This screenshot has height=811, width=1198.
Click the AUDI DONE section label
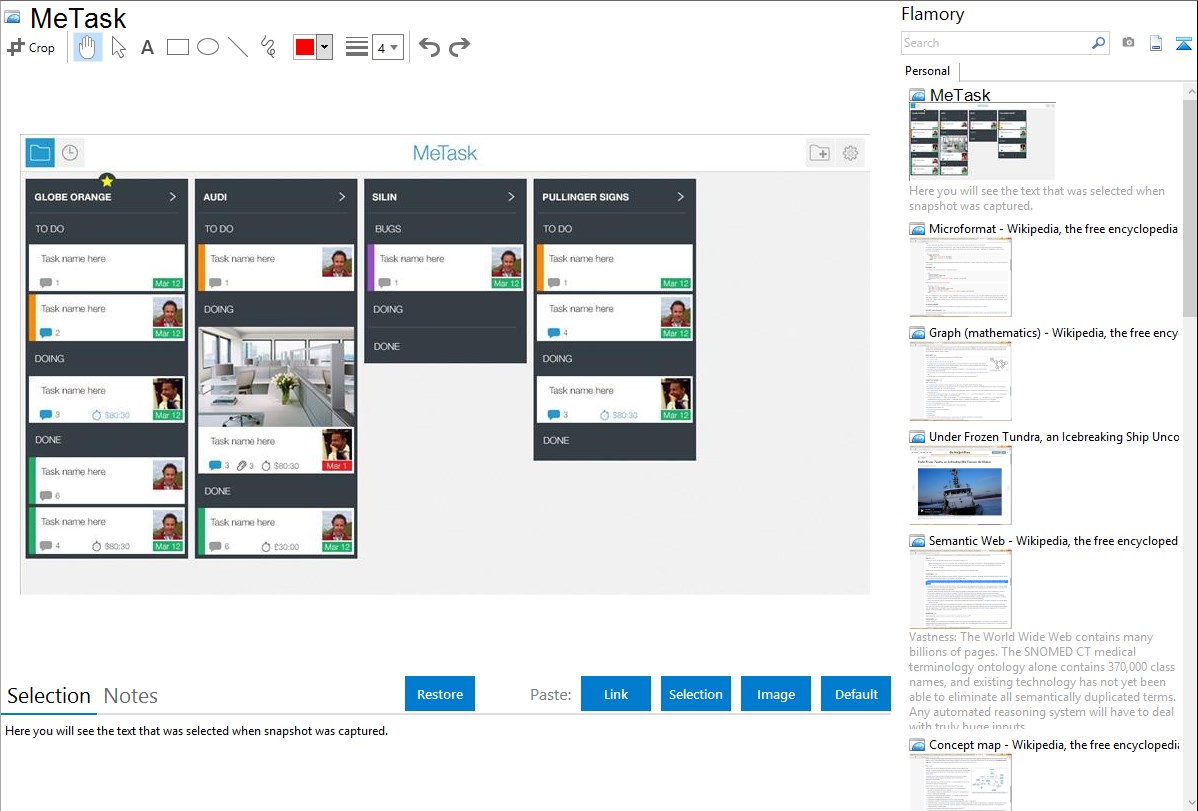point(217,491)
